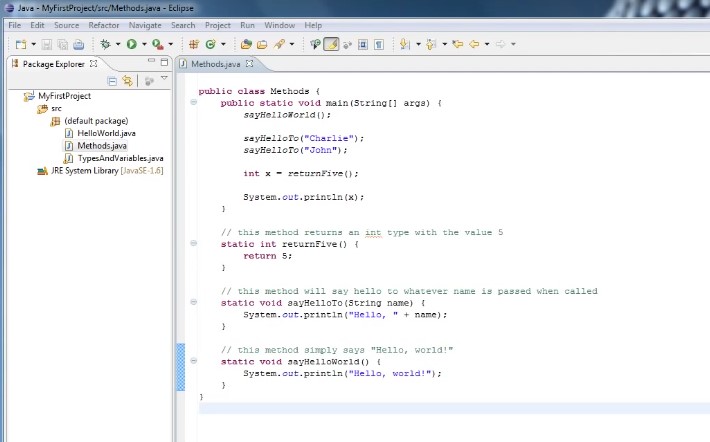The image size is (710, 442).
Task: Open the Refactor menu
Action: (x=104, y=25)
